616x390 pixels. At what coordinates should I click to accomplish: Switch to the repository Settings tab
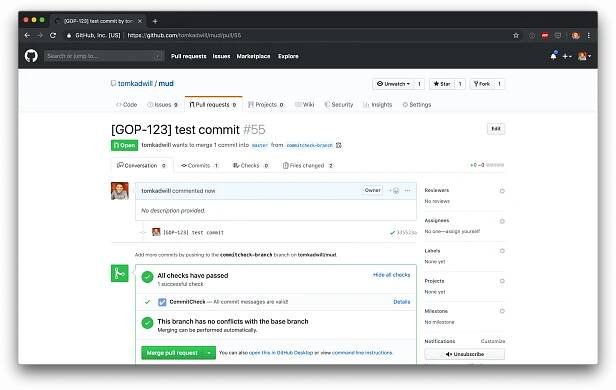tap(417, 104)
